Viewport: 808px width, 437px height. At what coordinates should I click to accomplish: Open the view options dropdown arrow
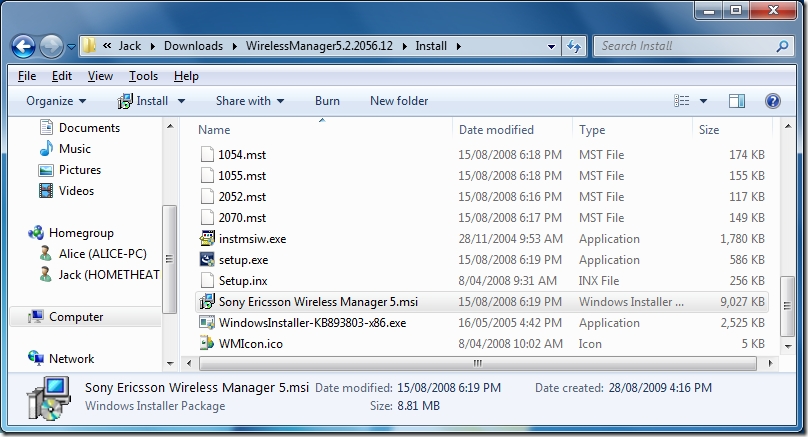704,101
